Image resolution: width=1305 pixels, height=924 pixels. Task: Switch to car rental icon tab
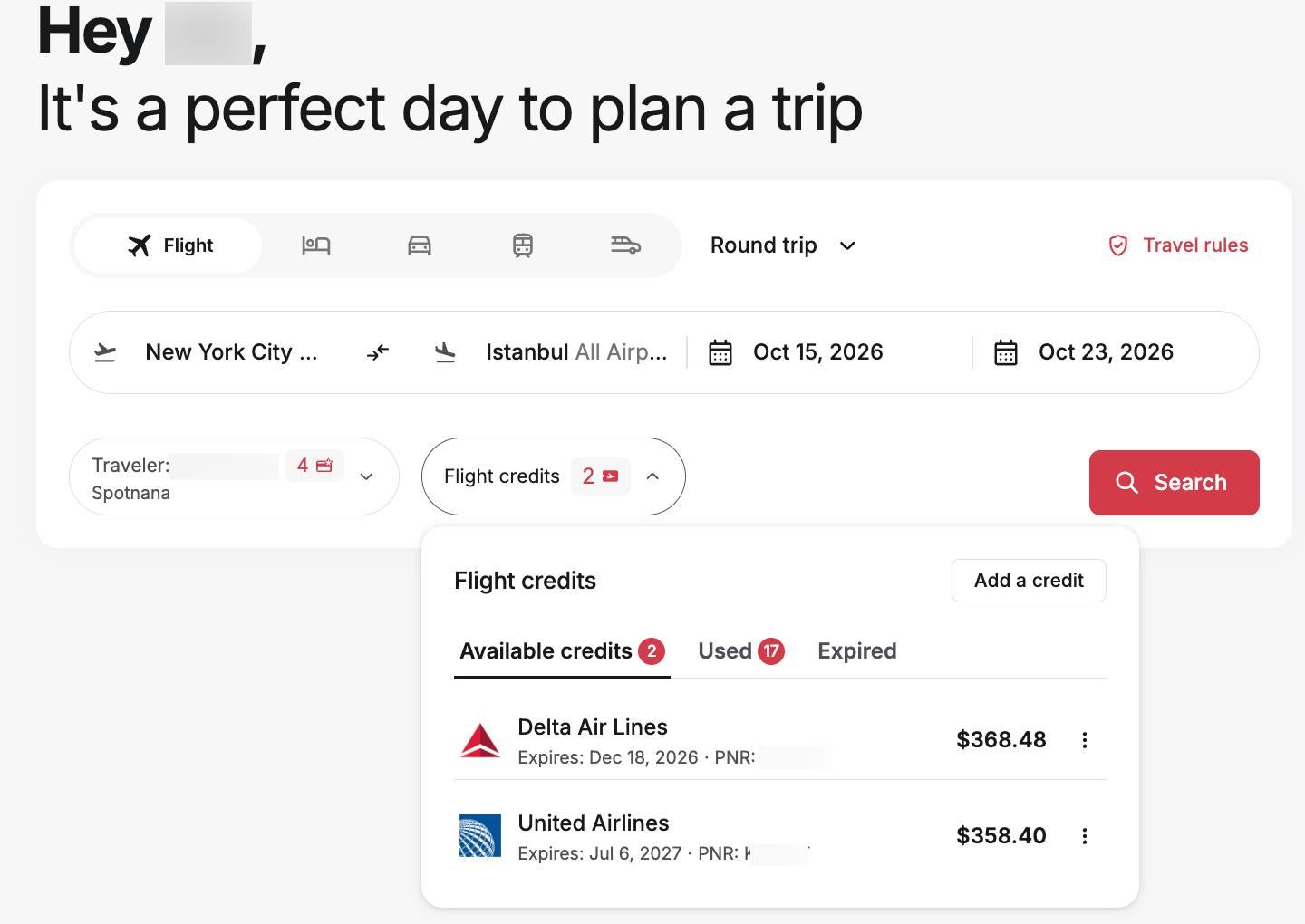point(419,245)
